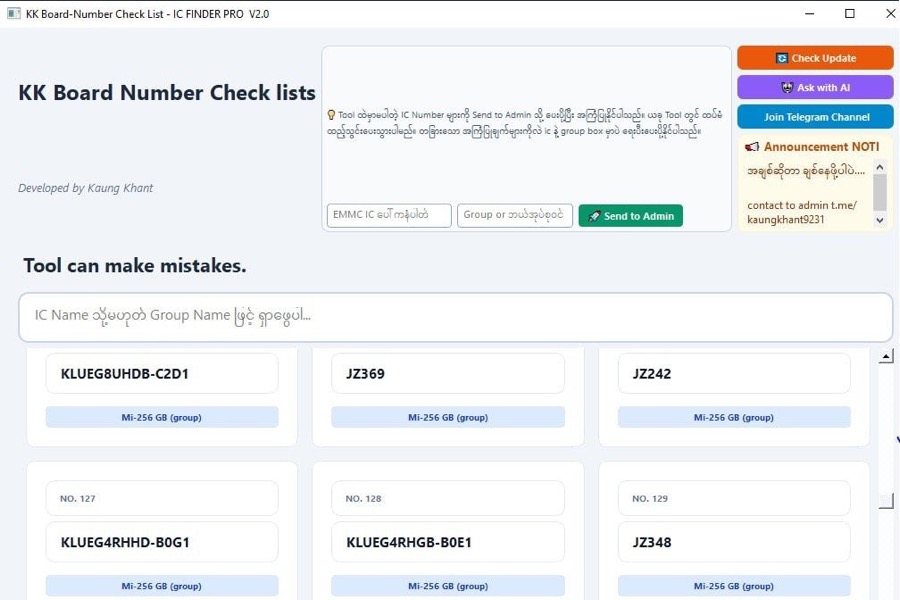
Task: Click the announcement scroll down arrow
Action: click(x=879, y=220)
